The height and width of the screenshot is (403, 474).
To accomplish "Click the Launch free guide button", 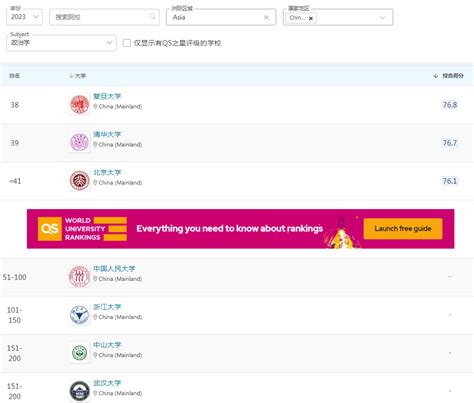I will [403, 229].
